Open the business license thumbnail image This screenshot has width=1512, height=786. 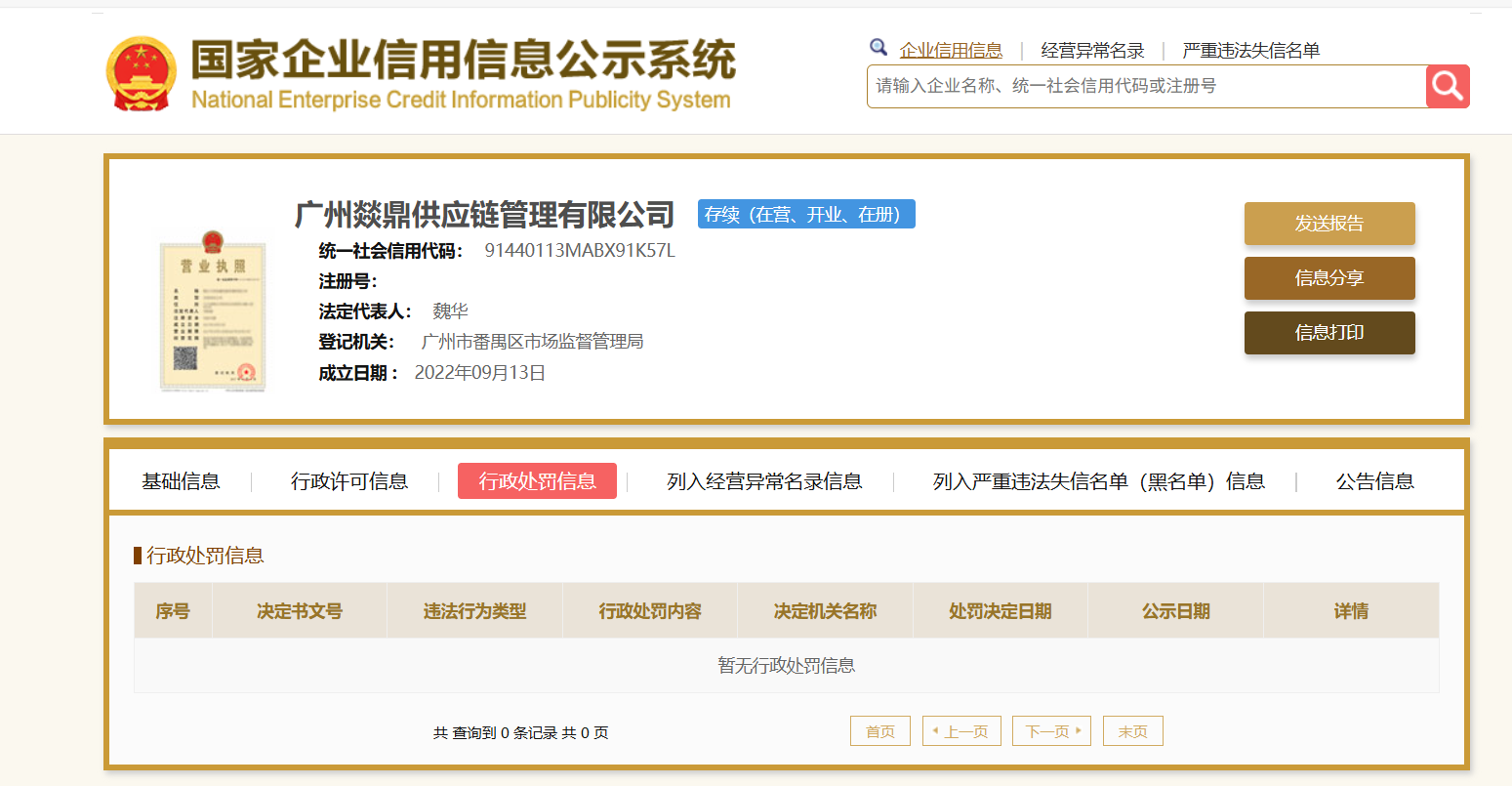tap(213, 310)
